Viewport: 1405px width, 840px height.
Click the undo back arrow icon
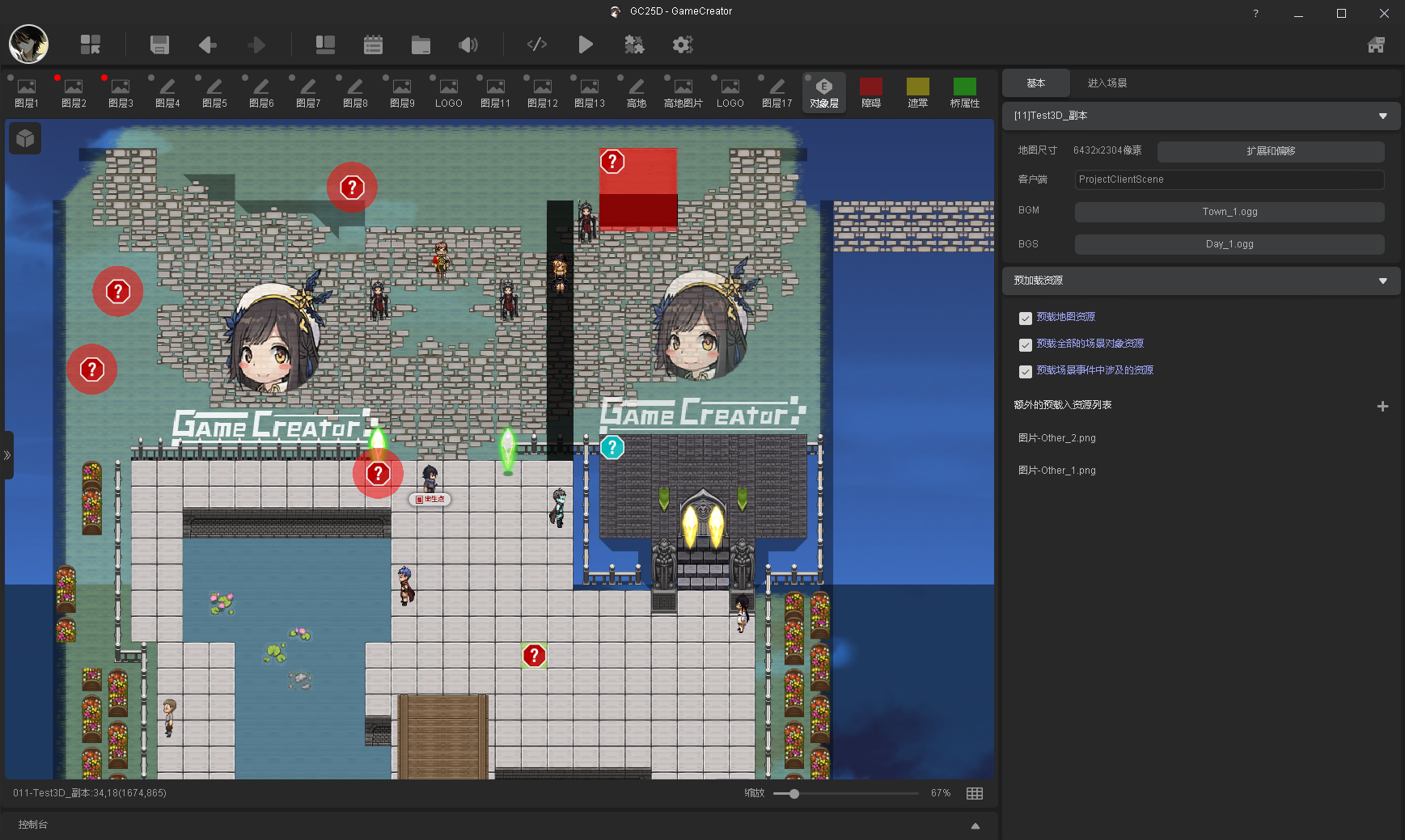tap(208, 44)
